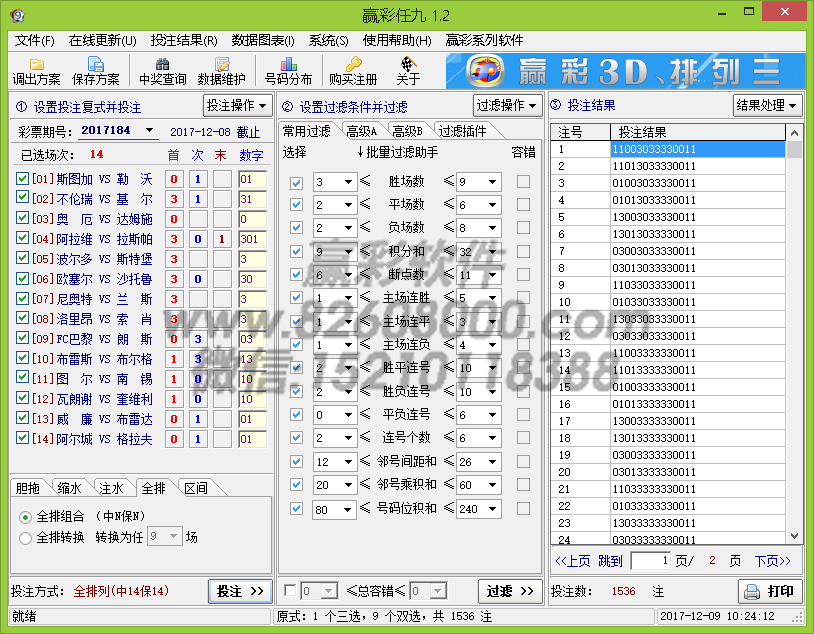Toggle match [14] 阿尔城 VS 格拉夫 checkbox
The width and height of the screenshot is (814, 634).
(x=22, y=438)
